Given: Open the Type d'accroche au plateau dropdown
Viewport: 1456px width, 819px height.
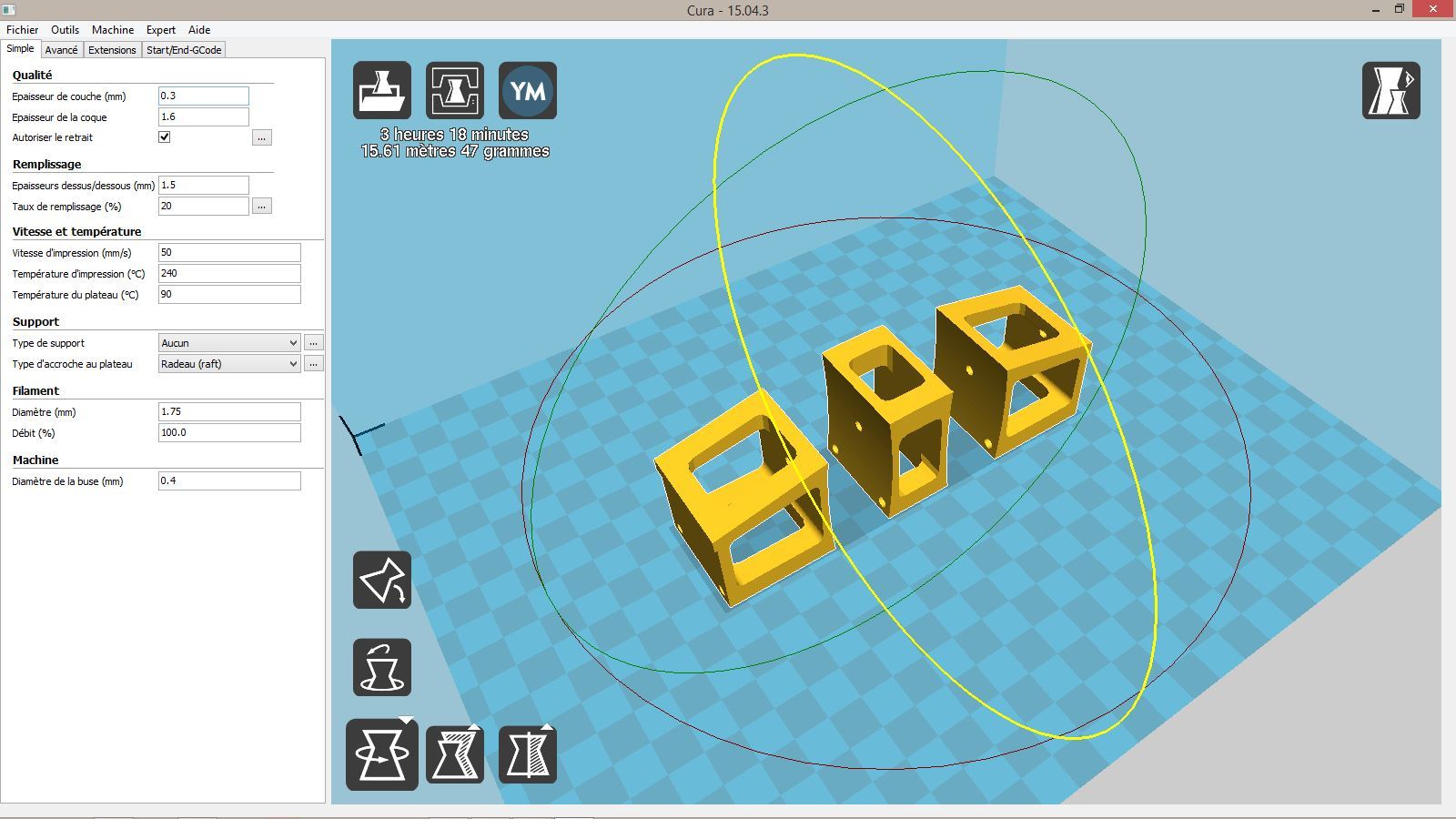Looking at the screenshot, I should (x=229, y=364).
